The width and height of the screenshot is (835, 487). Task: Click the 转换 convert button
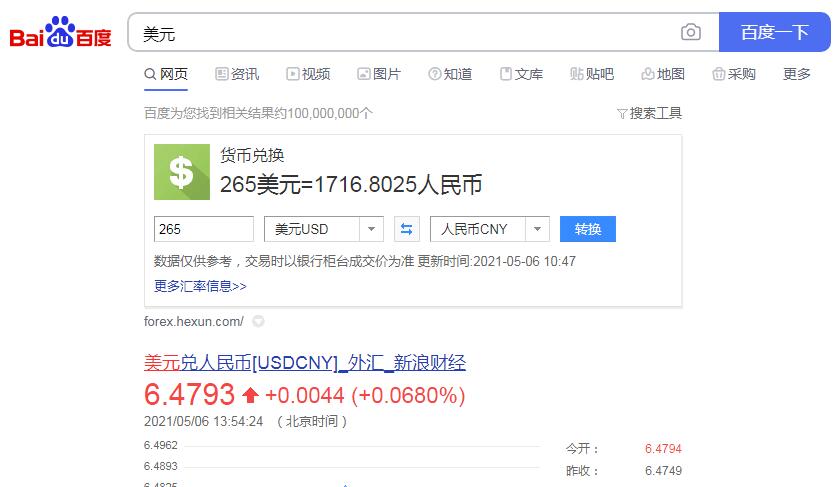coord(587,229)
